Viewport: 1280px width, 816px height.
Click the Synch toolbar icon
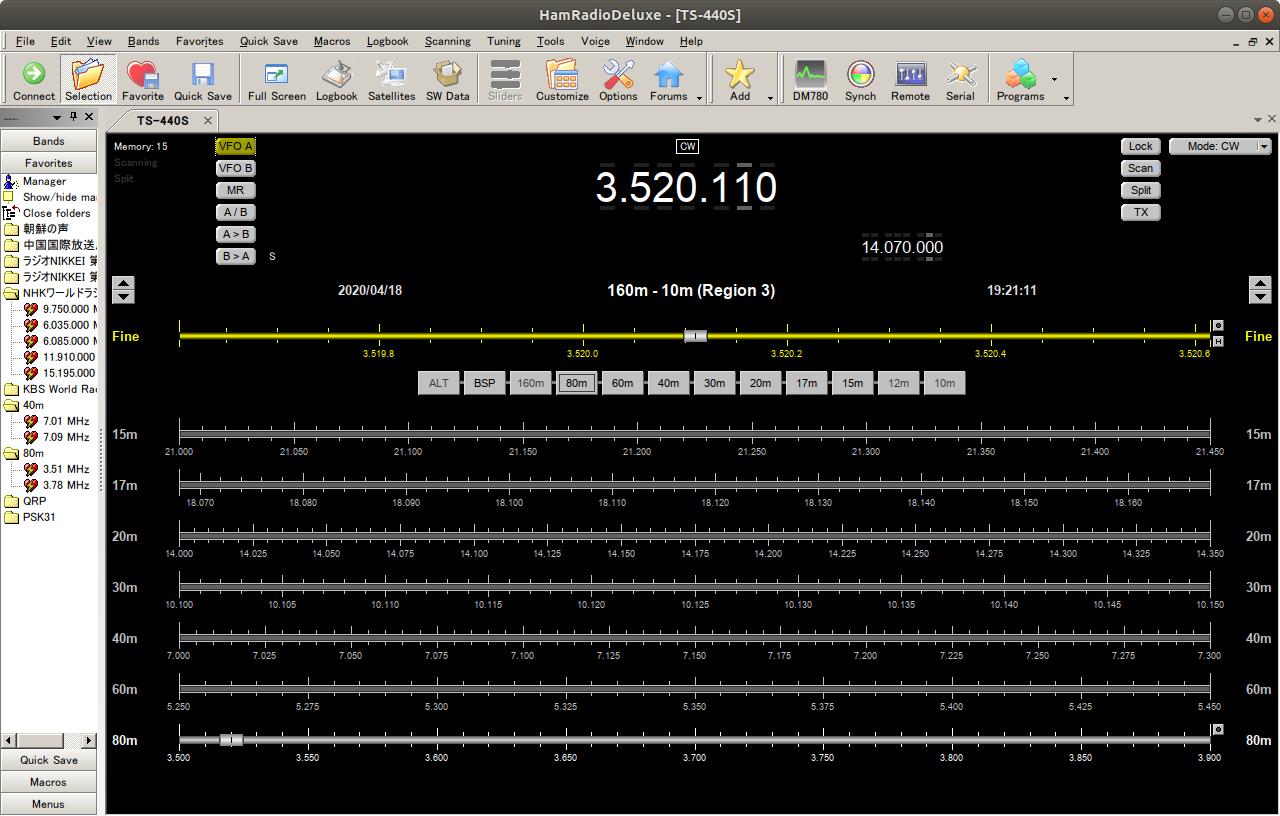click(x=860, y=80)
